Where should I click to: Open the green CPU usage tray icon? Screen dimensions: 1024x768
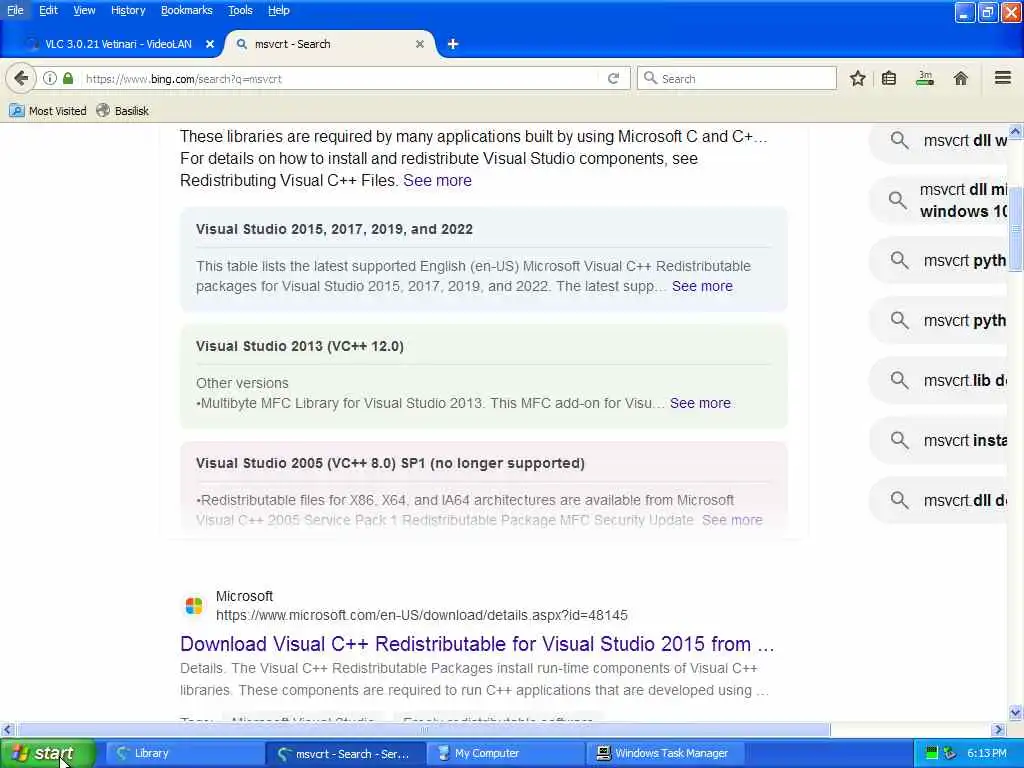click(x=932, y=753)
